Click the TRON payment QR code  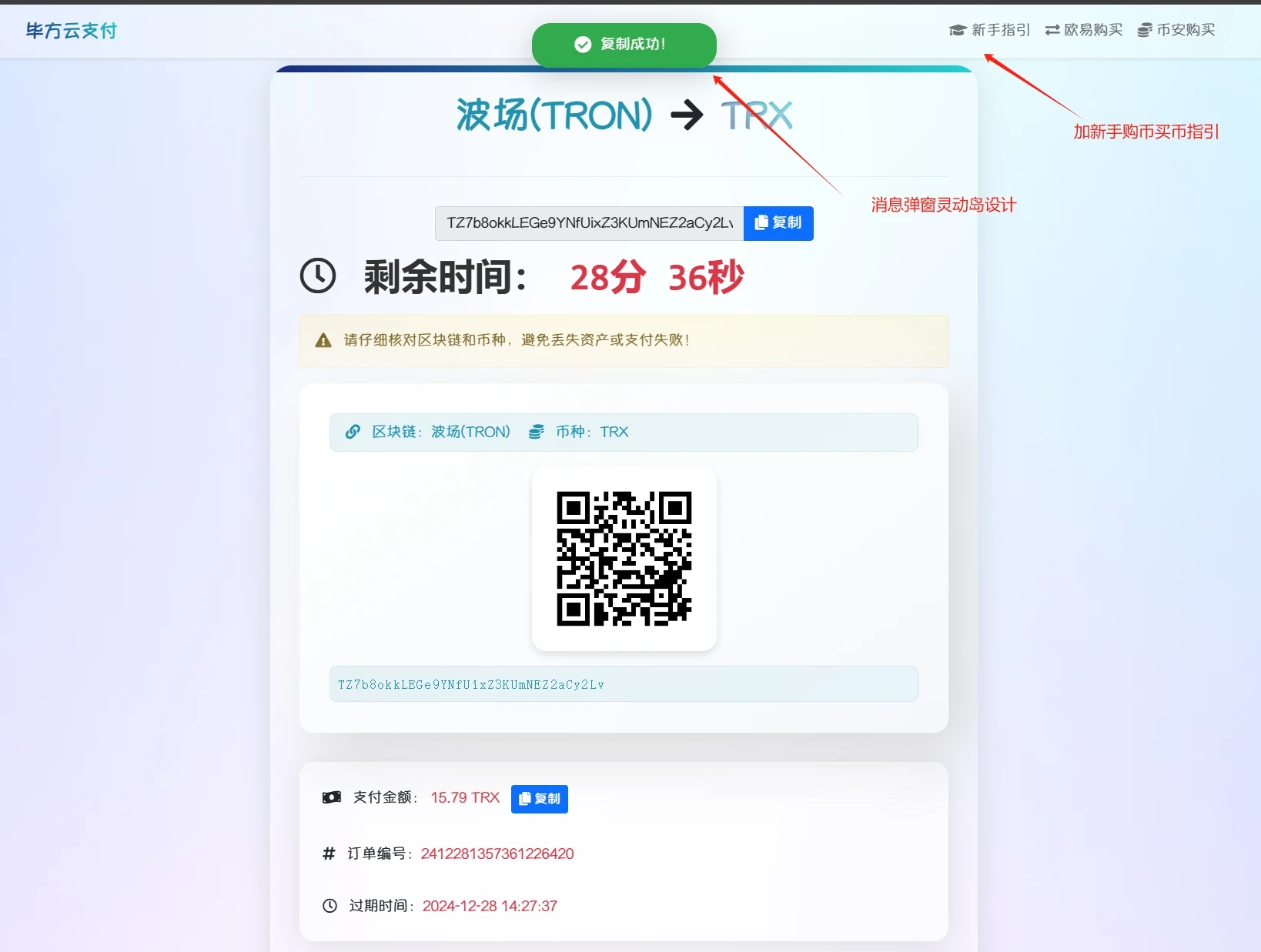pyautogui.click(x=624, y=560)
